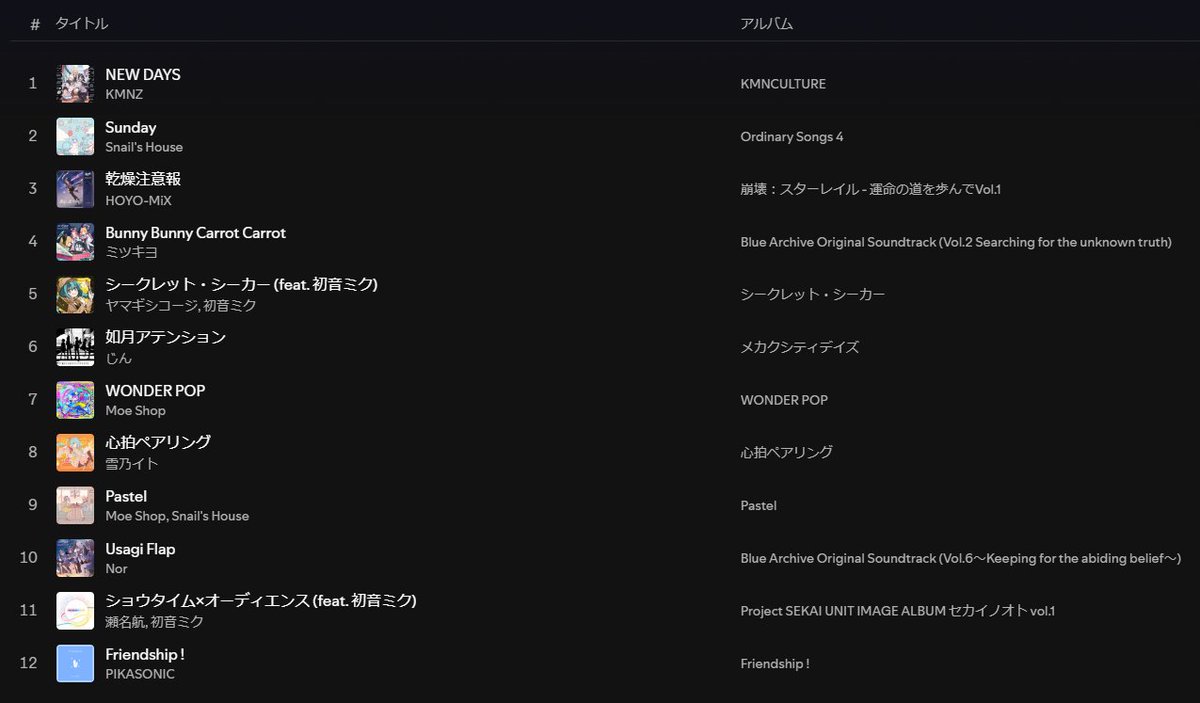The image size is (1200, 703).
Task: Open album Ordinary Songs 4
Action: tap(792, 137)
